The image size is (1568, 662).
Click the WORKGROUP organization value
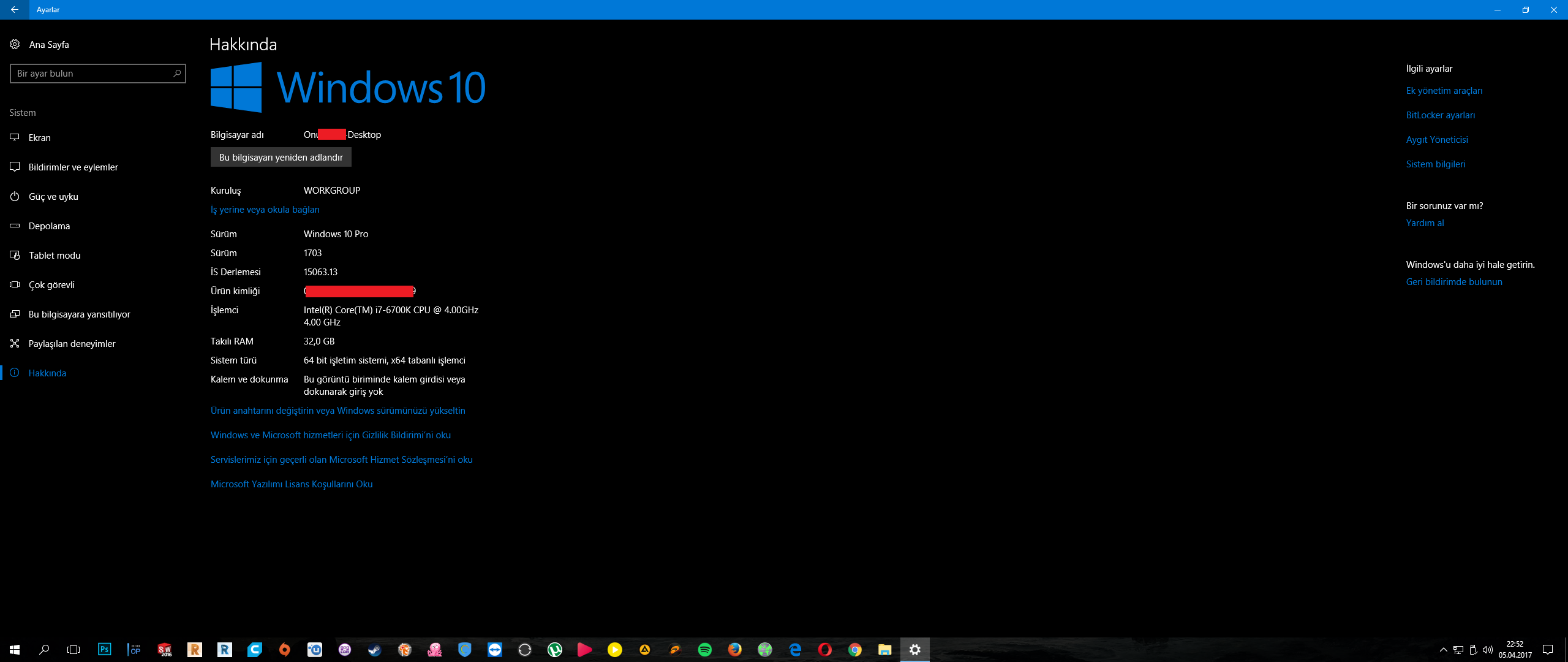(332, 191)
